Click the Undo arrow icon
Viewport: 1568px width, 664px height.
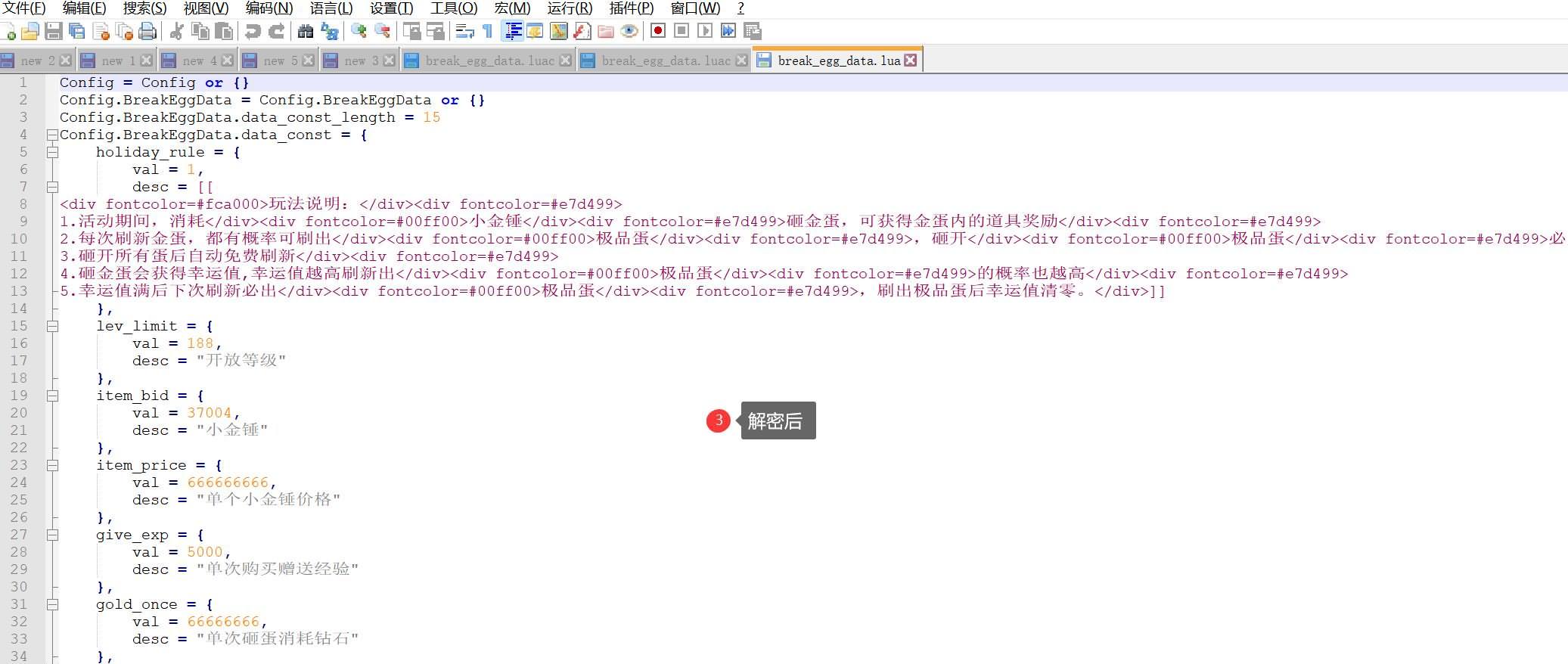(253, 31)
